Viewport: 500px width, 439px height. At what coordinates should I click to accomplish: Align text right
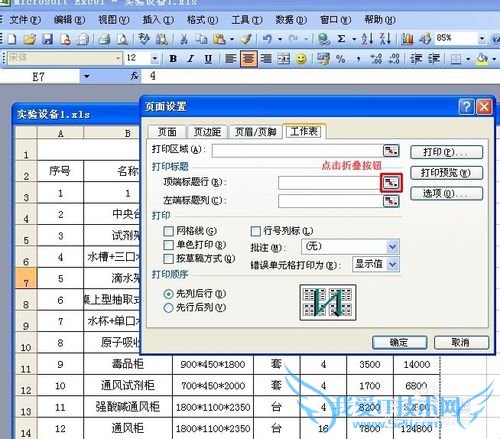266,59
